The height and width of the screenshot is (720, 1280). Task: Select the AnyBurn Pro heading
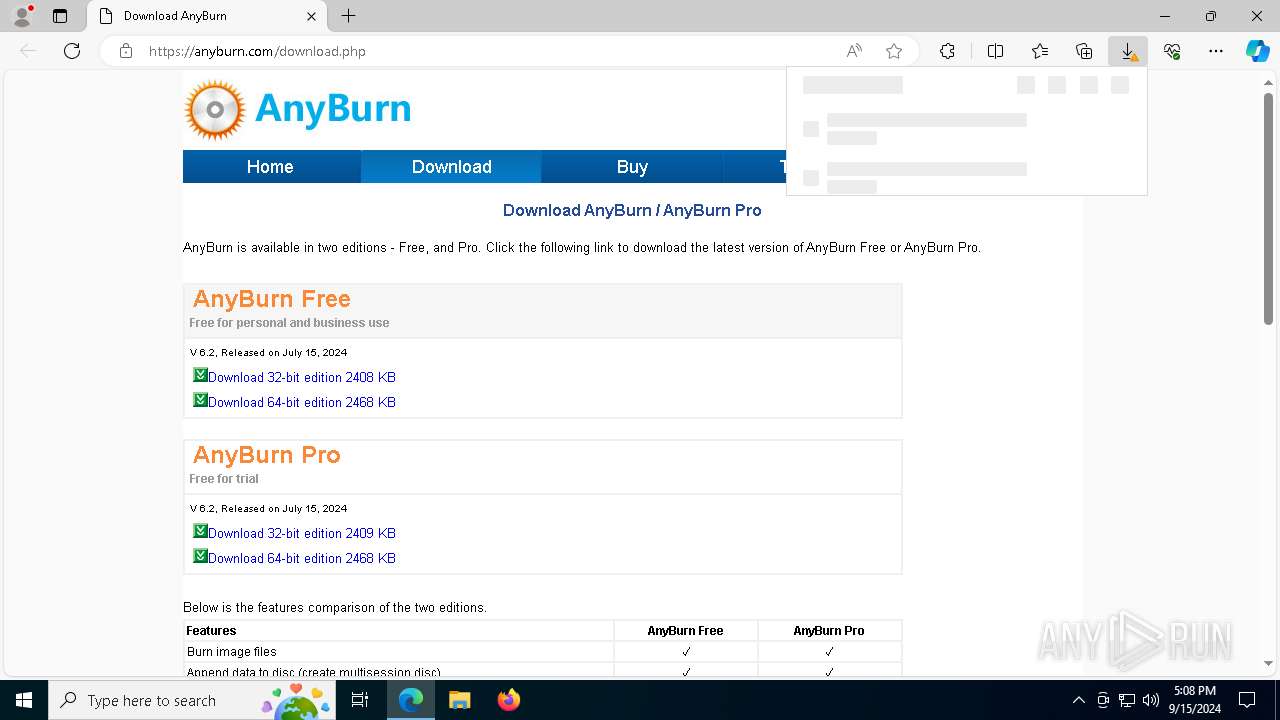(266, 455)
